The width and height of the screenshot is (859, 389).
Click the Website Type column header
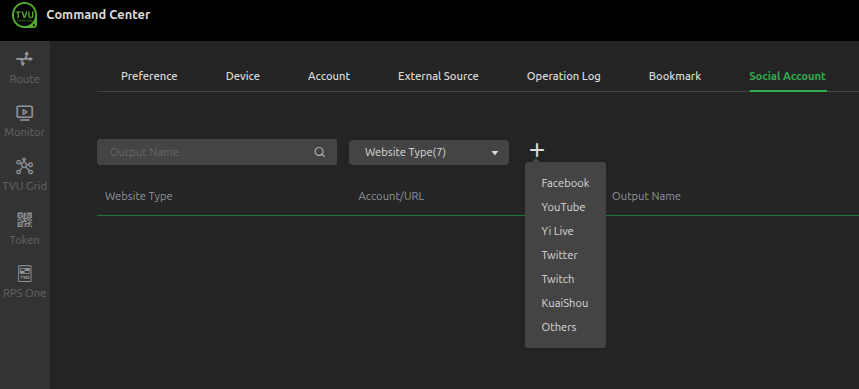[x=139, y=196]
